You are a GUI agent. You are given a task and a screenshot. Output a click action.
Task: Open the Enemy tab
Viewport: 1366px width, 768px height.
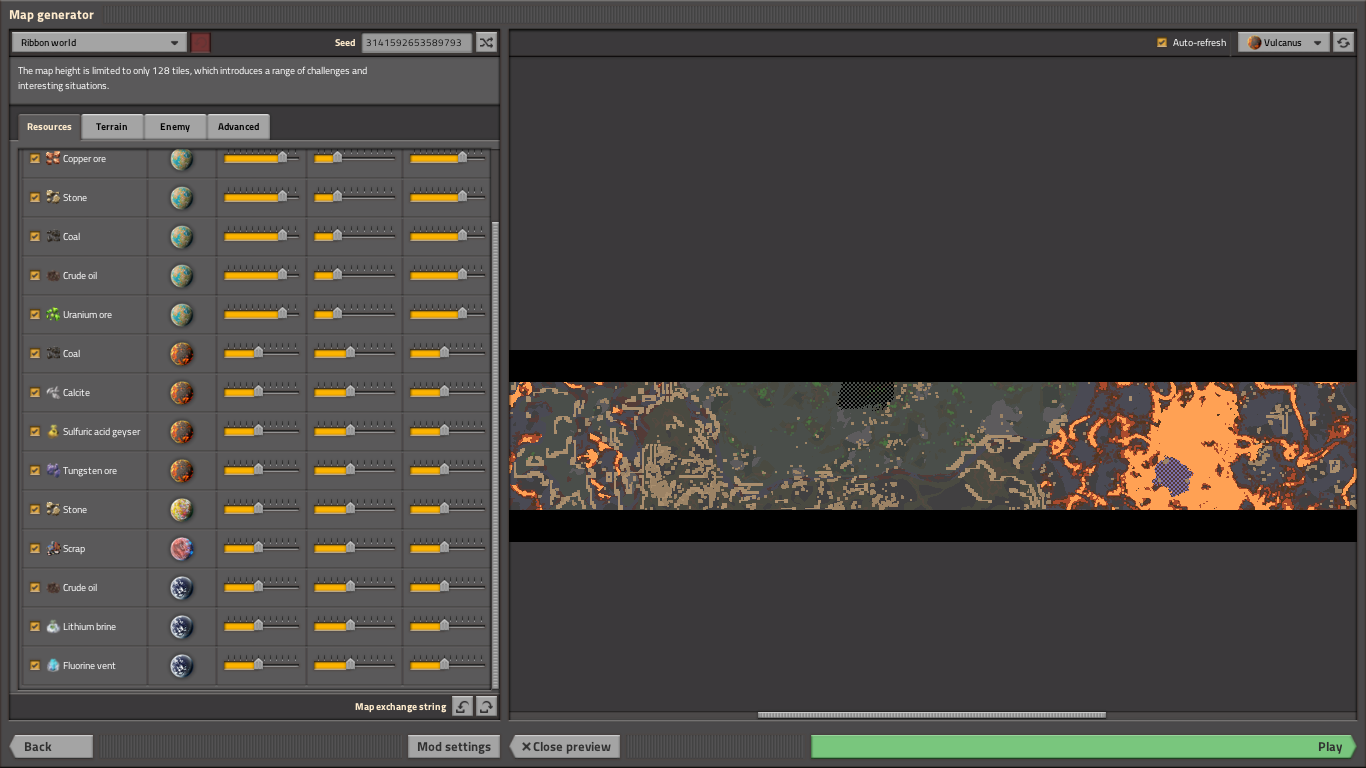pos(175,127)
